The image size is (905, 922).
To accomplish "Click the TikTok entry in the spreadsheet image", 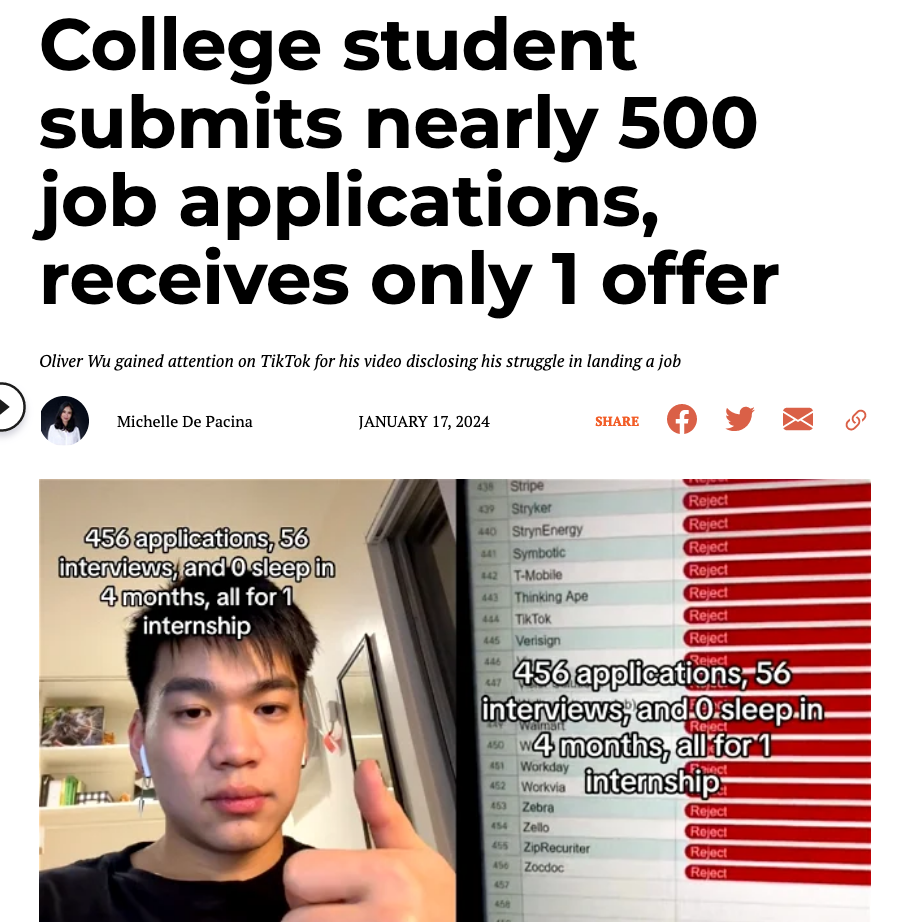I will (x=533, y=619).
